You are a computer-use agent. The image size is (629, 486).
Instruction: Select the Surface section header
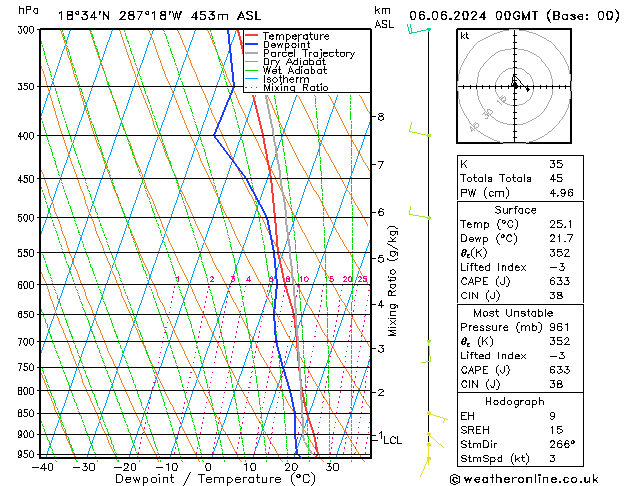pyautogui.click(x=516, y=210)
